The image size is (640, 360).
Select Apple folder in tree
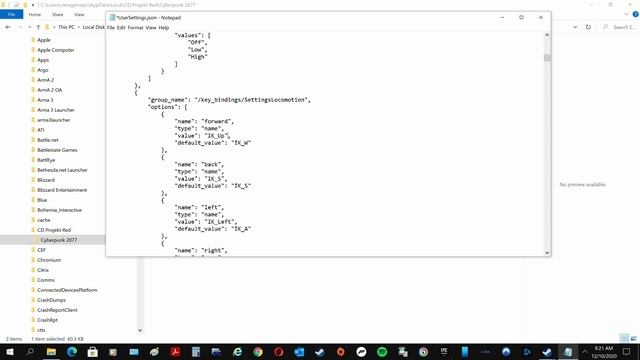coord(44,40)
